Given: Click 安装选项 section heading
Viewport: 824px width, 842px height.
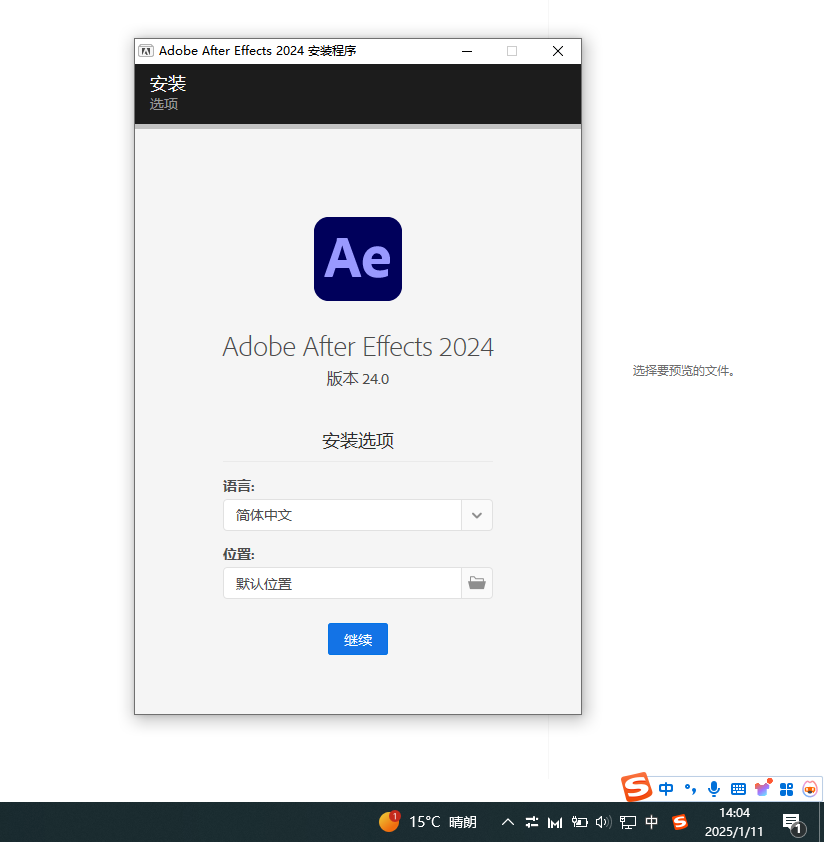Looking at the screenshot, I should pos(358,441).
